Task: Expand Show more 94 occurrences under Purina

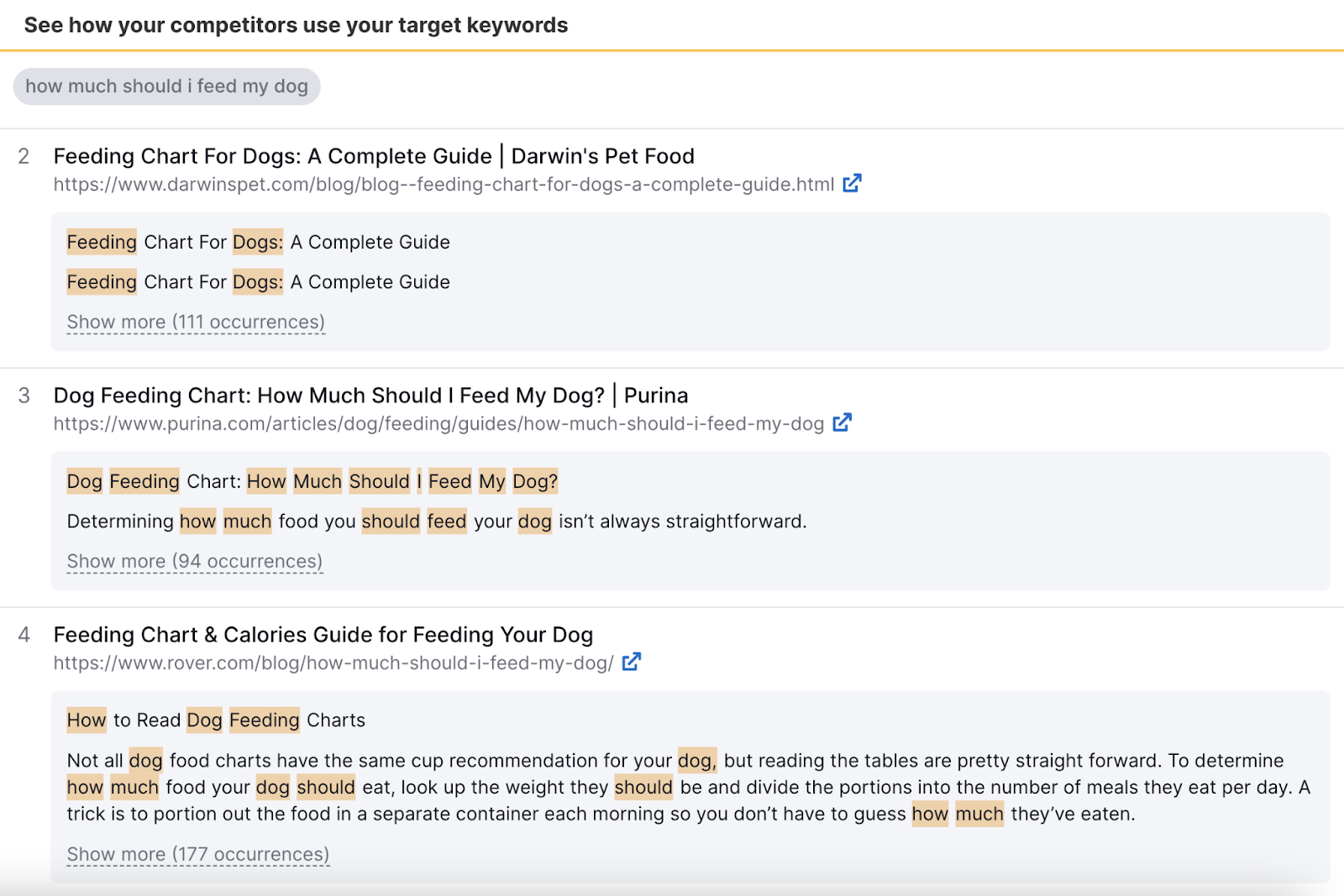Action: (192, 561)
